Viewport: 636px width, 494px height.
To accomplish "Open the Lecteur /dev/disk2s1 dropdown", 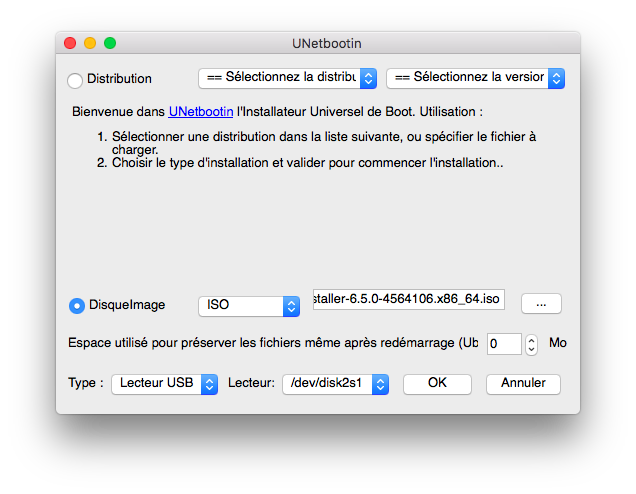I will pyautogui.click(x=335, y=384).
